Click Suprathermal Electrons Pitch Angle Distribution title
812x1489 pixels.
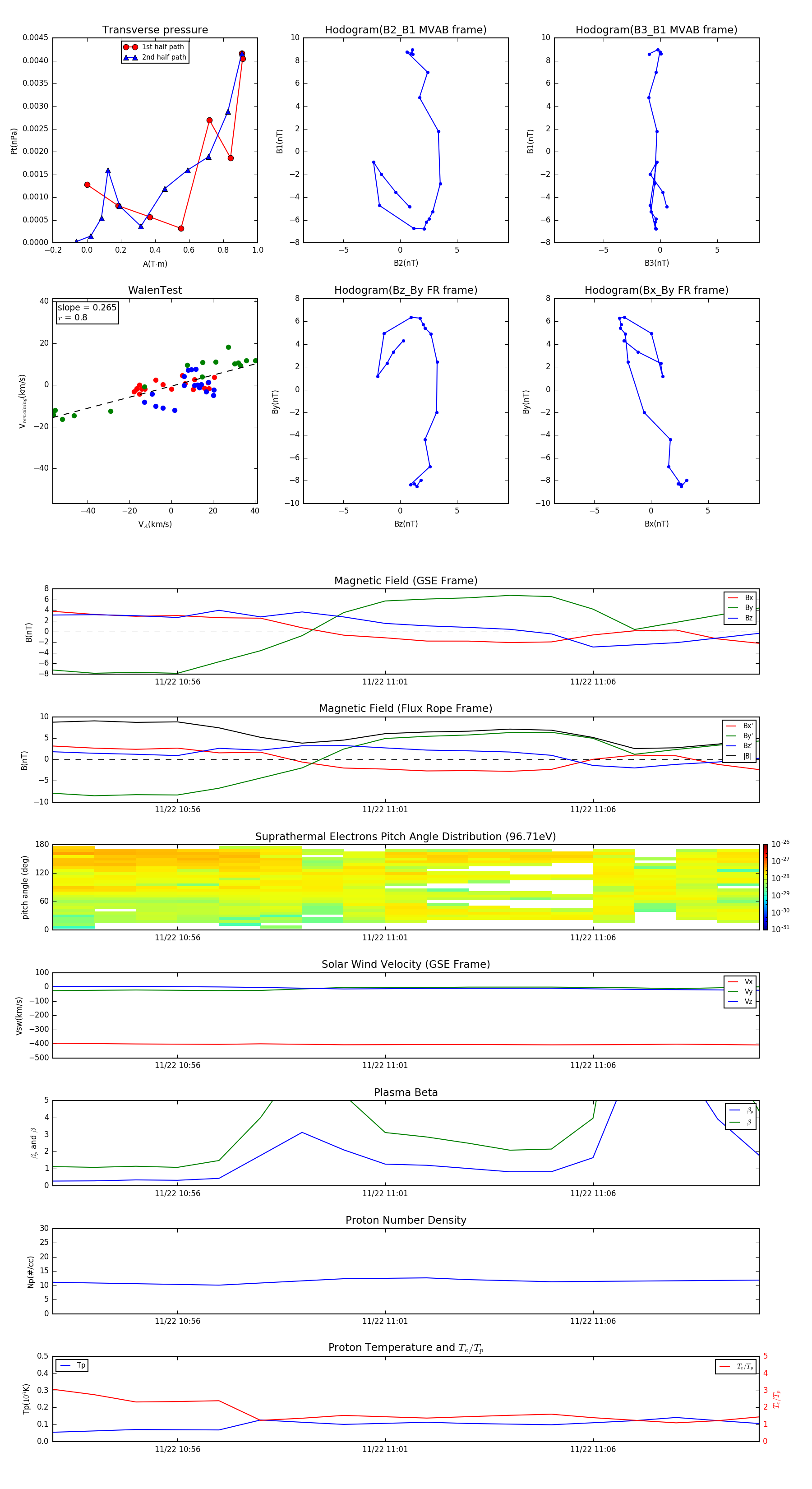coord(406,837)
